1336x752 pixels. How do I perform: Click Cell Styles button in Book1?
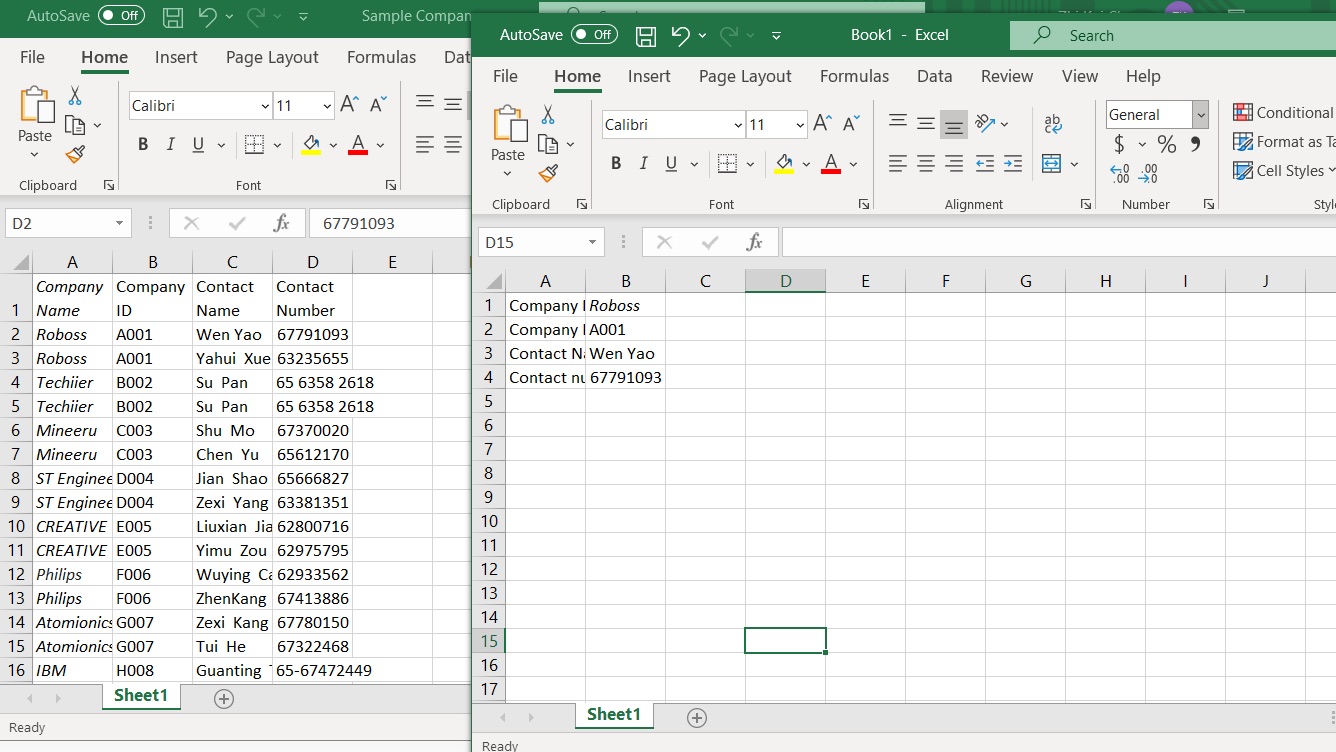[1284, 171]
